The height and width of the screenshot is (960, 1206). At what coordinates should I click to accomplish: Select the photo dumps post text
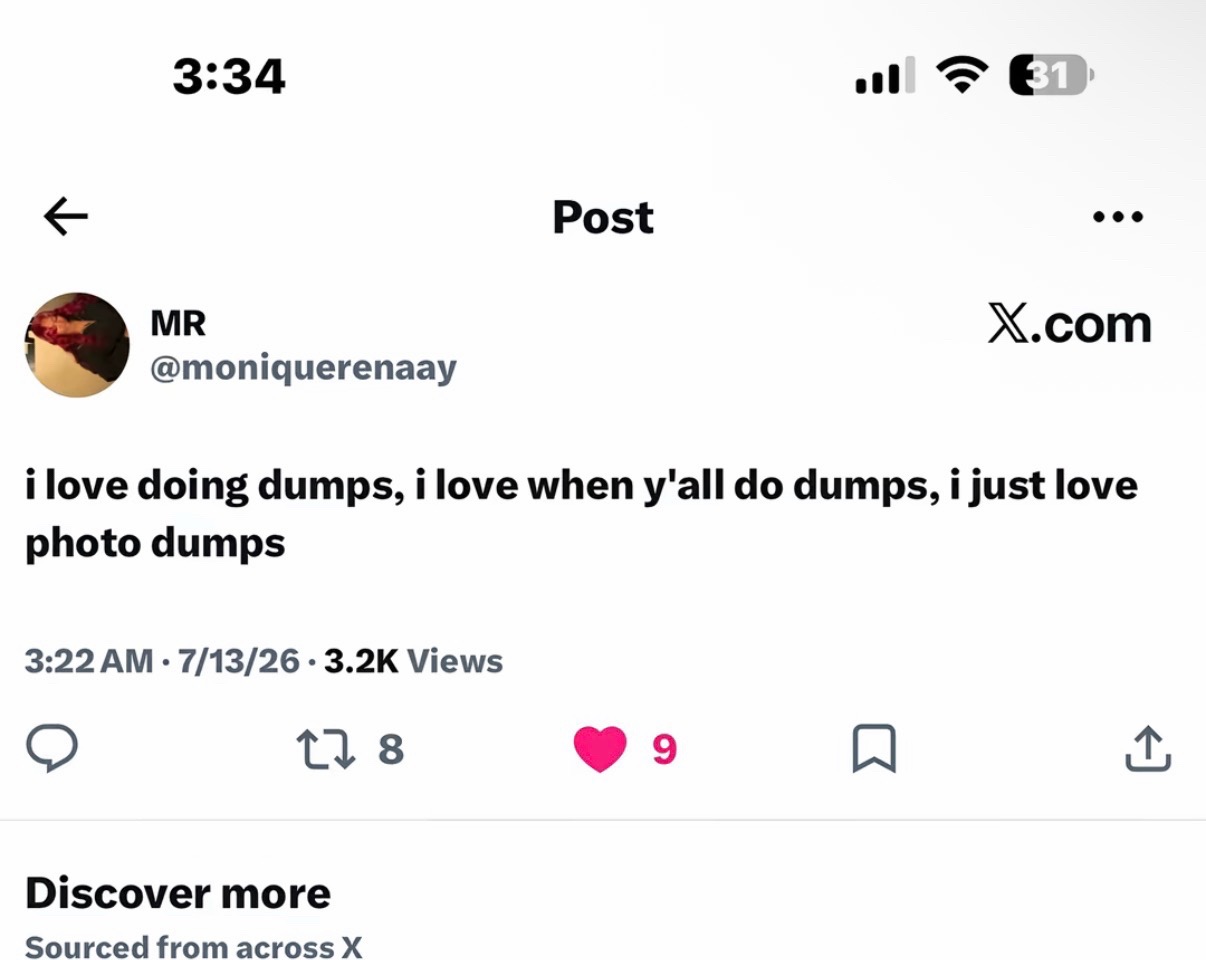click(581, 514)
